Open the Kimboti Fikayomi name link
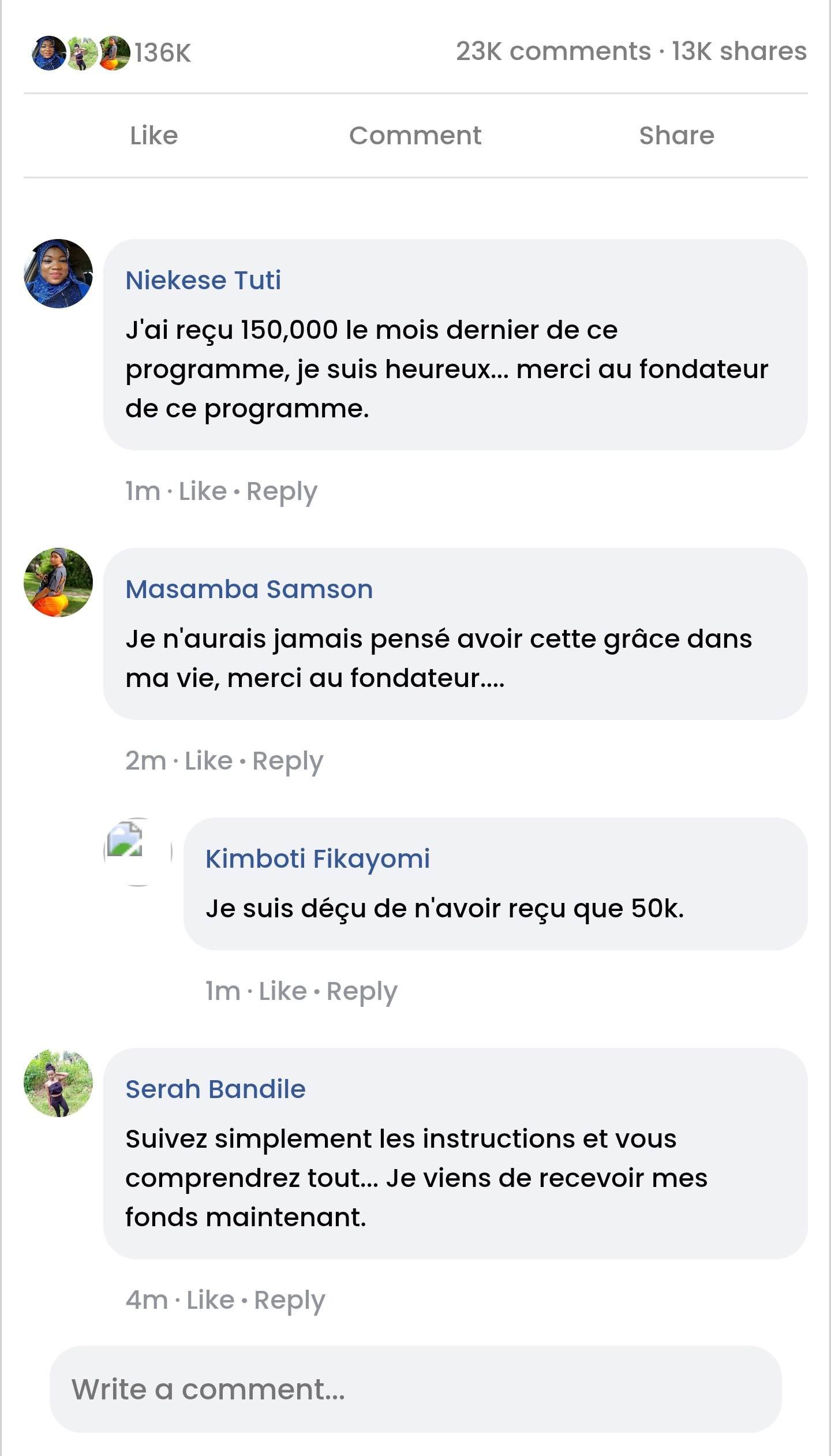 317,859
